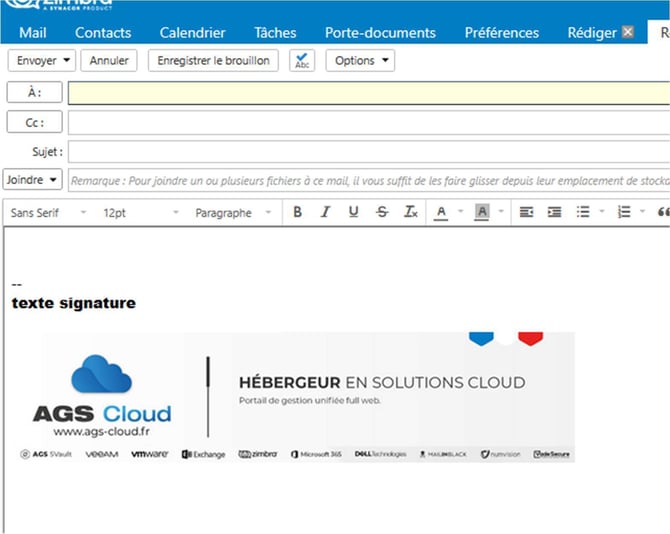Click the À: recipients button

(x=35, y=92)
